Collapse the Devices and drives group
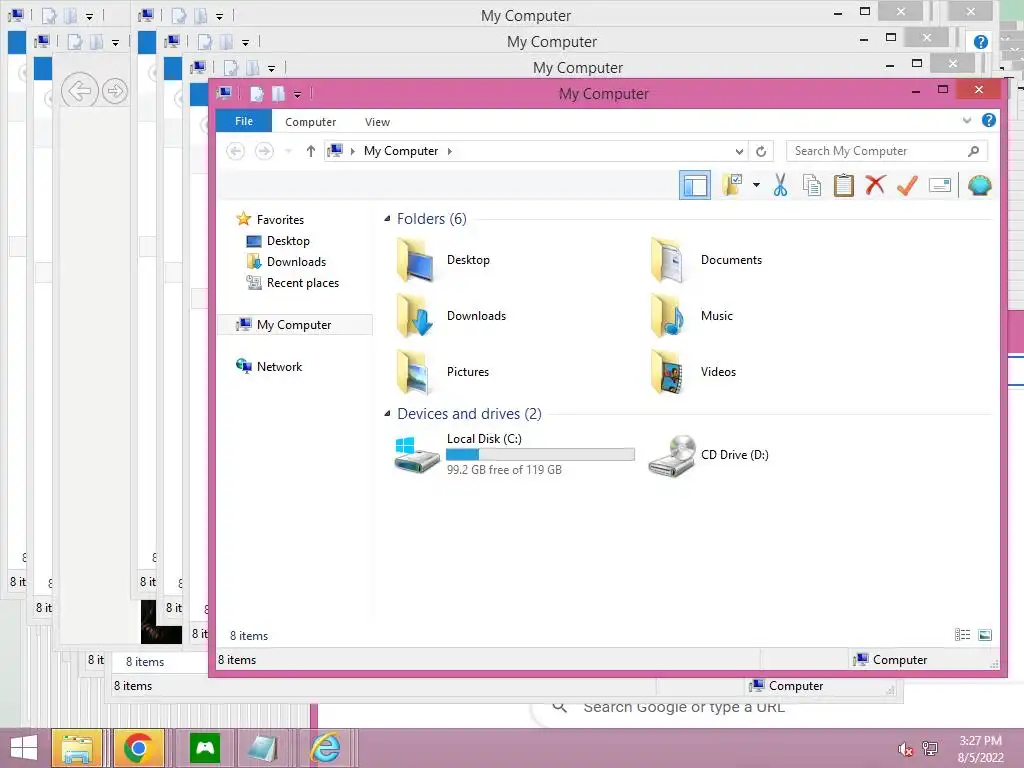This screenshot has width=1024, height=768. [x=387, y=413]
